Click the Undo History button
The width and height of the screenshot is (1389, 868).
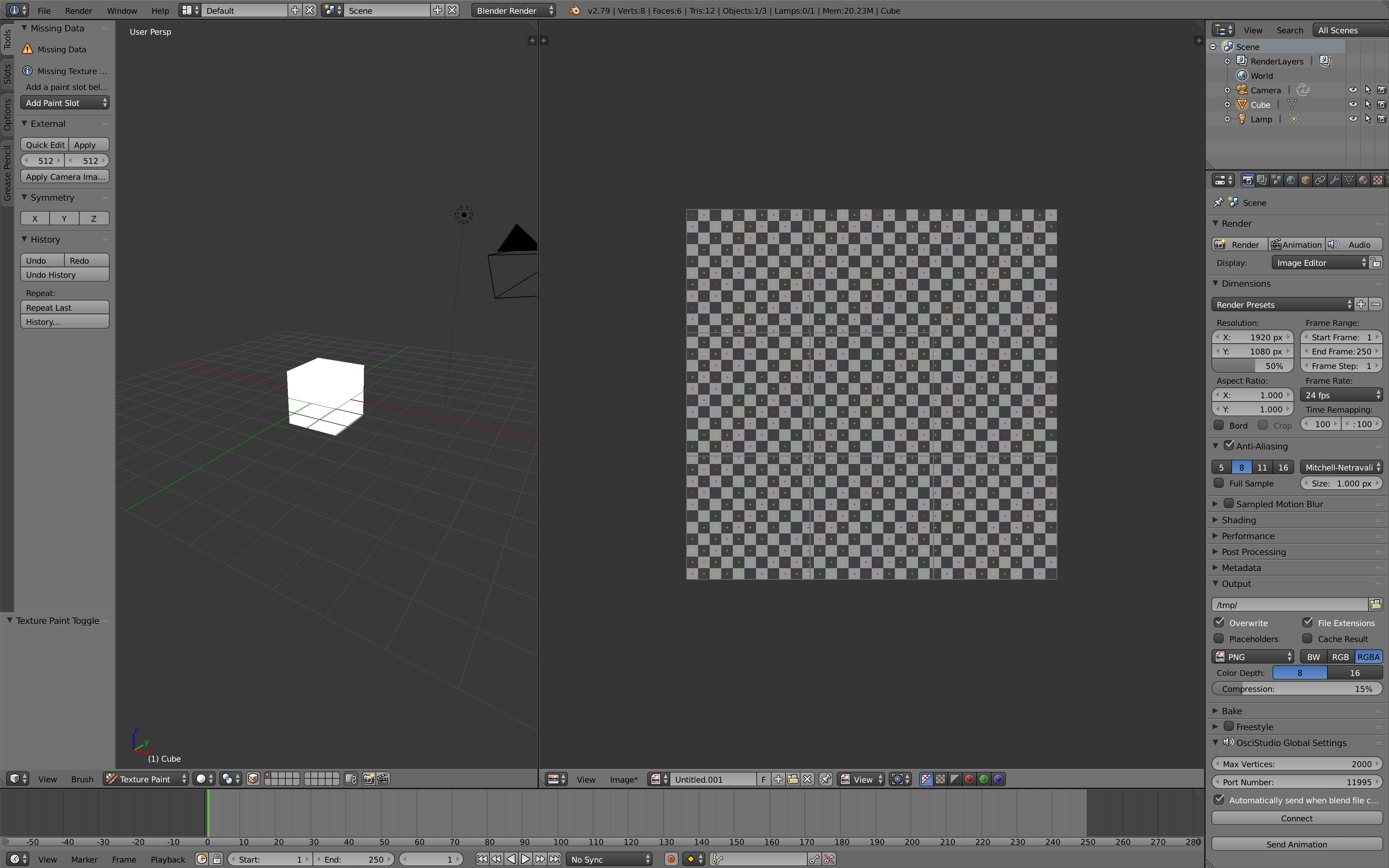tap(64, 275)
